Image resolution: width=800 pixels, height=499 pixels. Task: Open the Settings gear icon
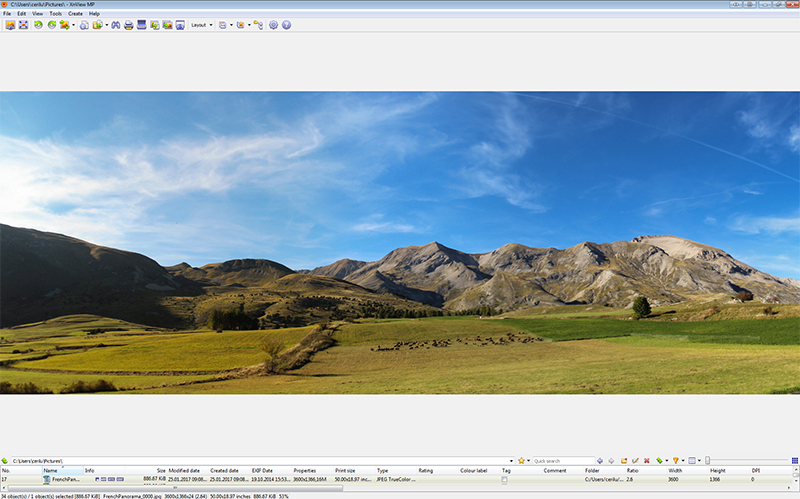pos(273,24)
